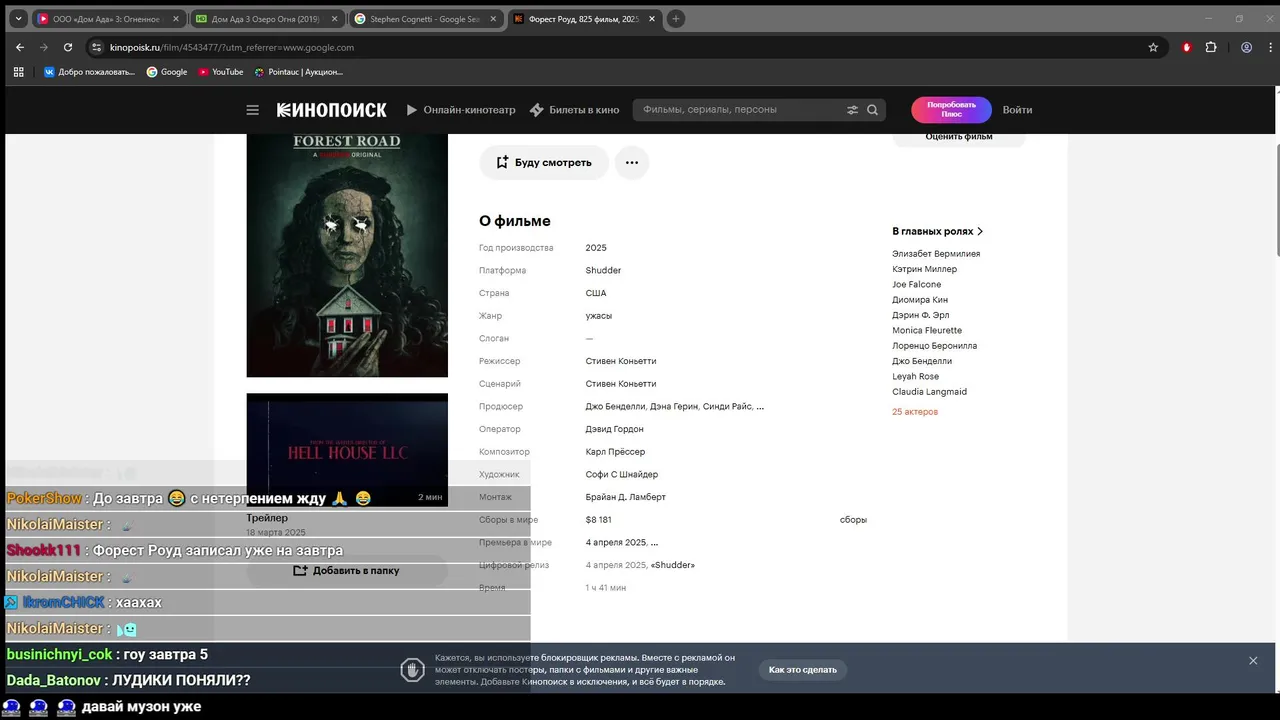Screen dimensions: 1280x720
Task: Click the red extension icon in toolbar
Action: (1187, 47)
